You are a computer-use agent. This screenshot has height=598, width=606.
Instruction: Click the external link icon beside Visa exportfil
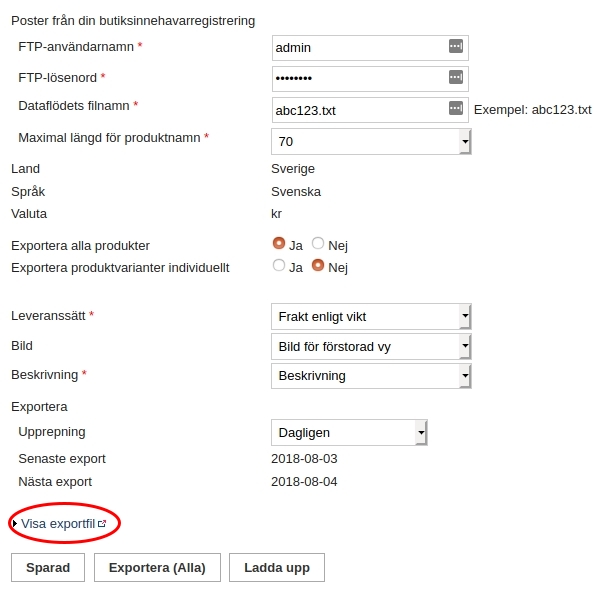coord(102,524)
